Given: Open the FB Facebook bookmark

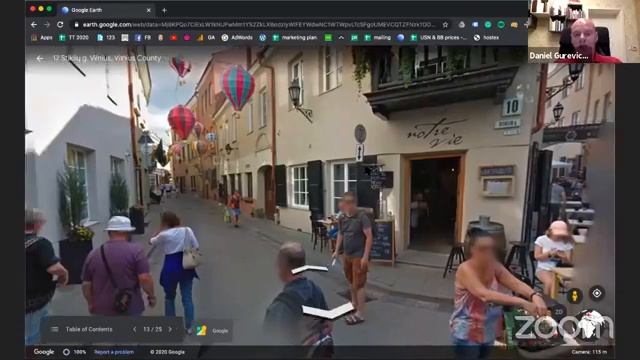Looking at the screenshot, I should (x=143, y=38).
